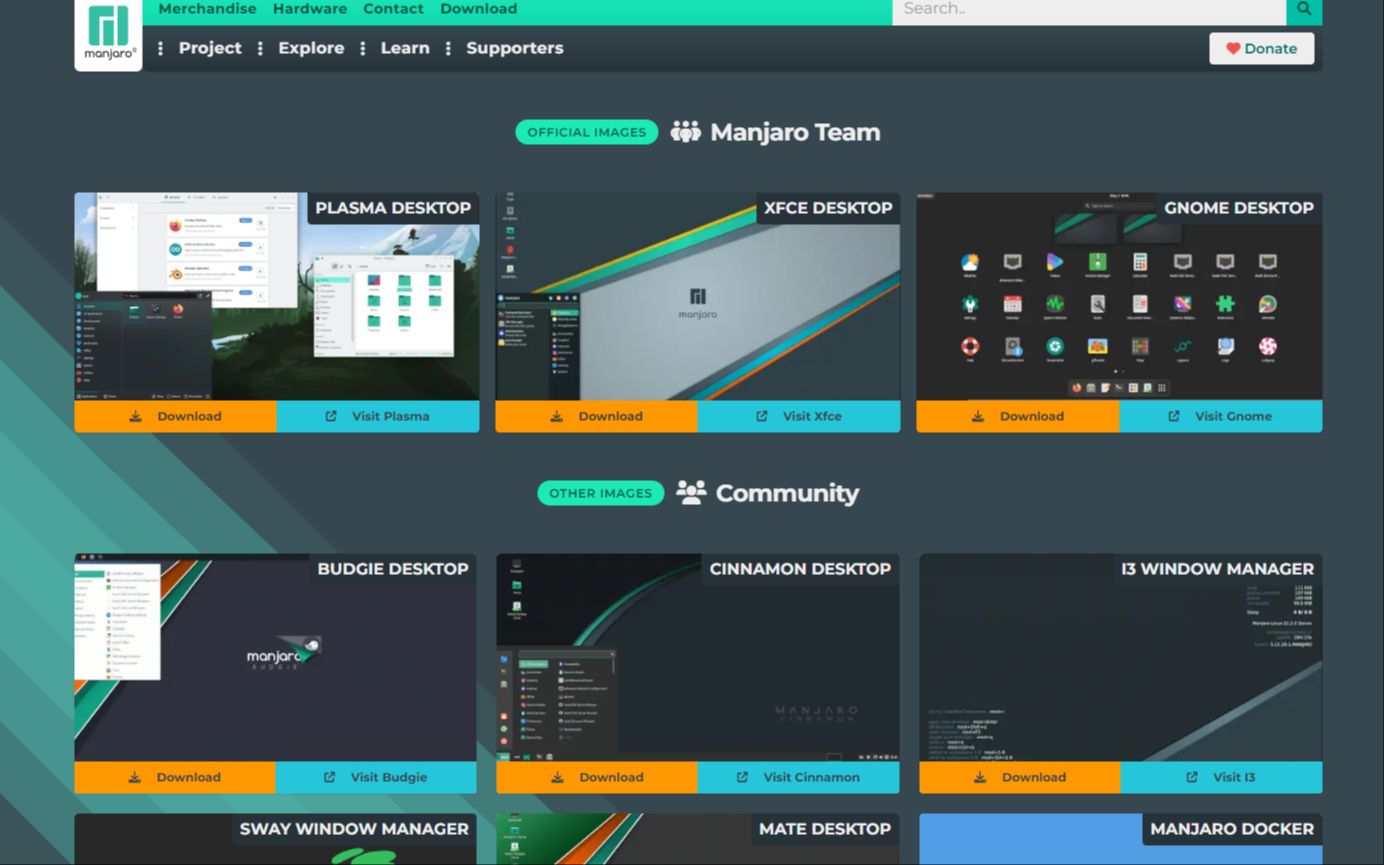Click the Gnome Desktop title label

tap(1238, 208)
